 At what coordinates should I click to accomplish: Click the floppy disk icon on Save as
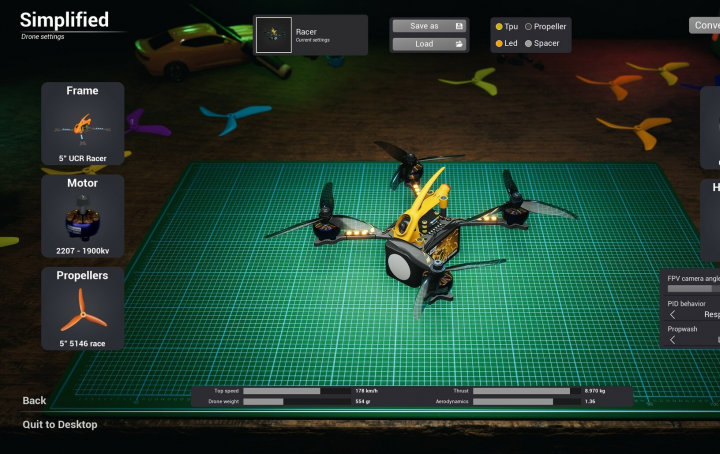459,26
